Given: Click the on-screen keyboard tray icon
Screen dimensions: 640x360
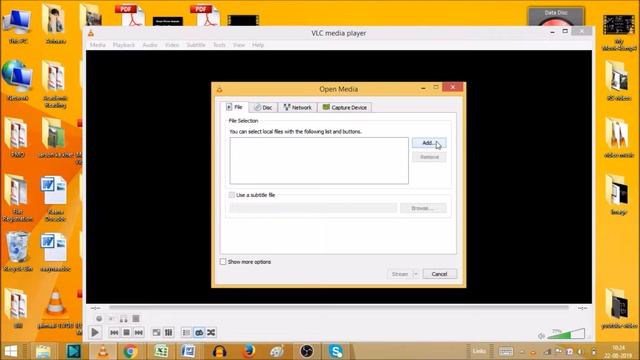Looking at the screenshot, I should pos(506,351).
